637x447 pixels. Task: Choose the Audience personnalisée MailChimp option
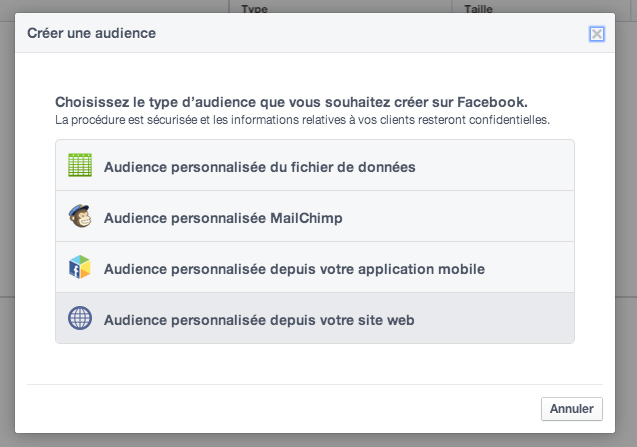point(315,216)
